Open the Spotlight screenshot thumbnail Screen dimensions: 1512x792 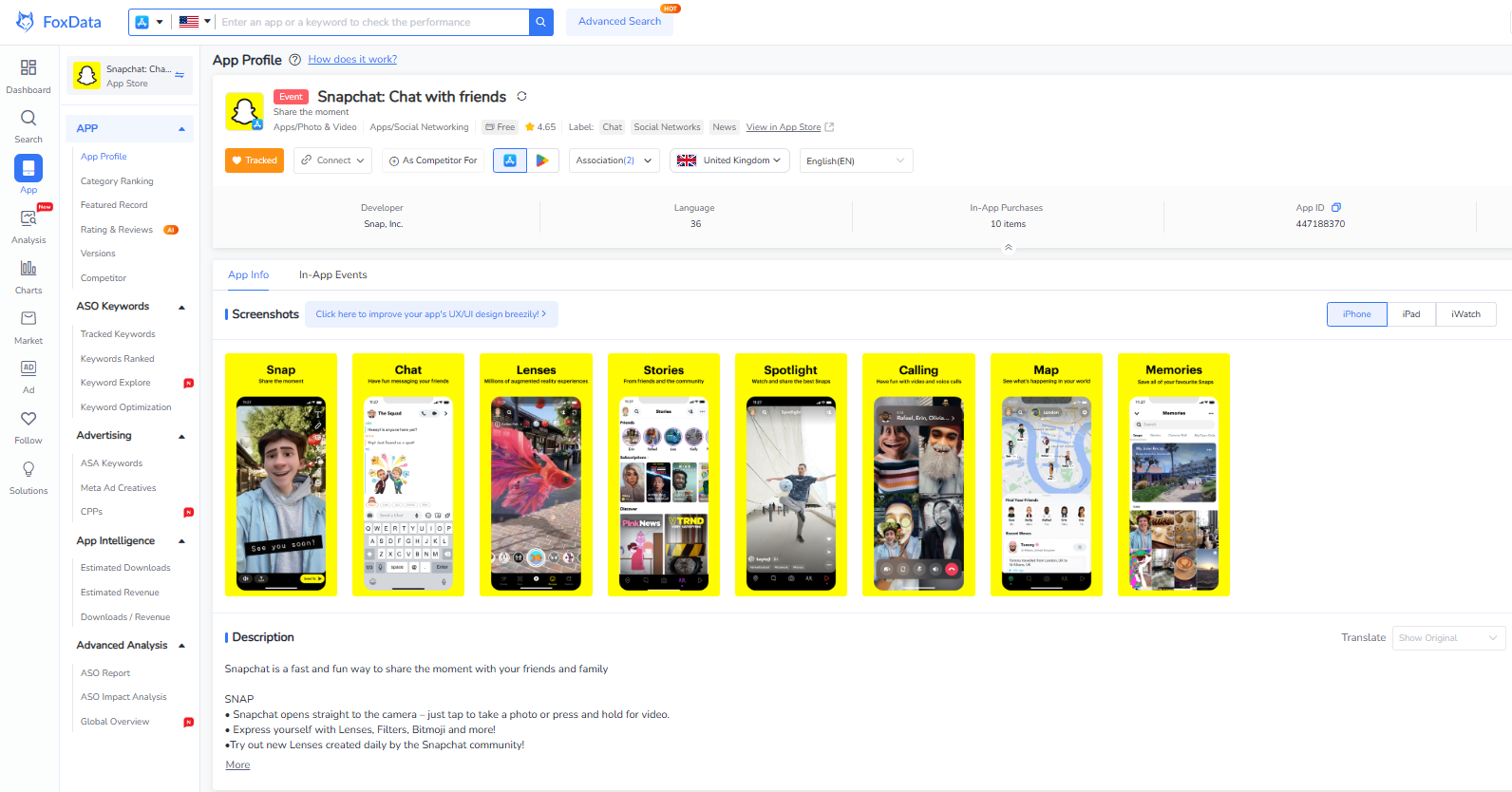790,475
